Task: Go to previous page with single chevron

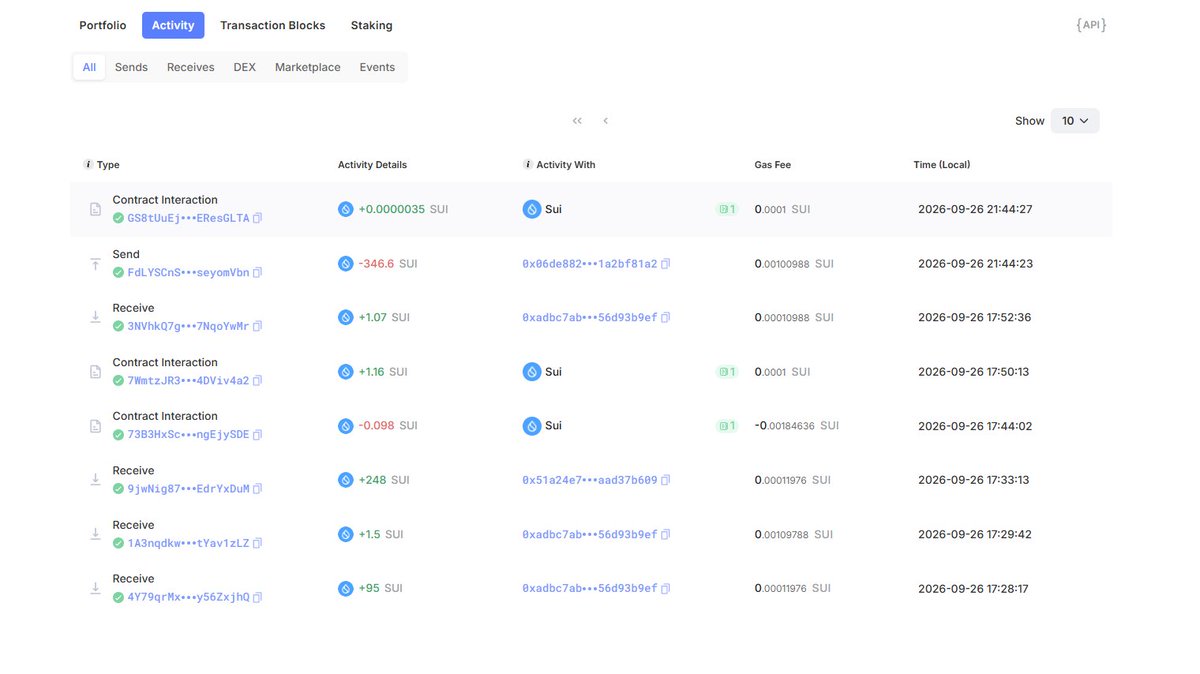Action: coord(605,121)
